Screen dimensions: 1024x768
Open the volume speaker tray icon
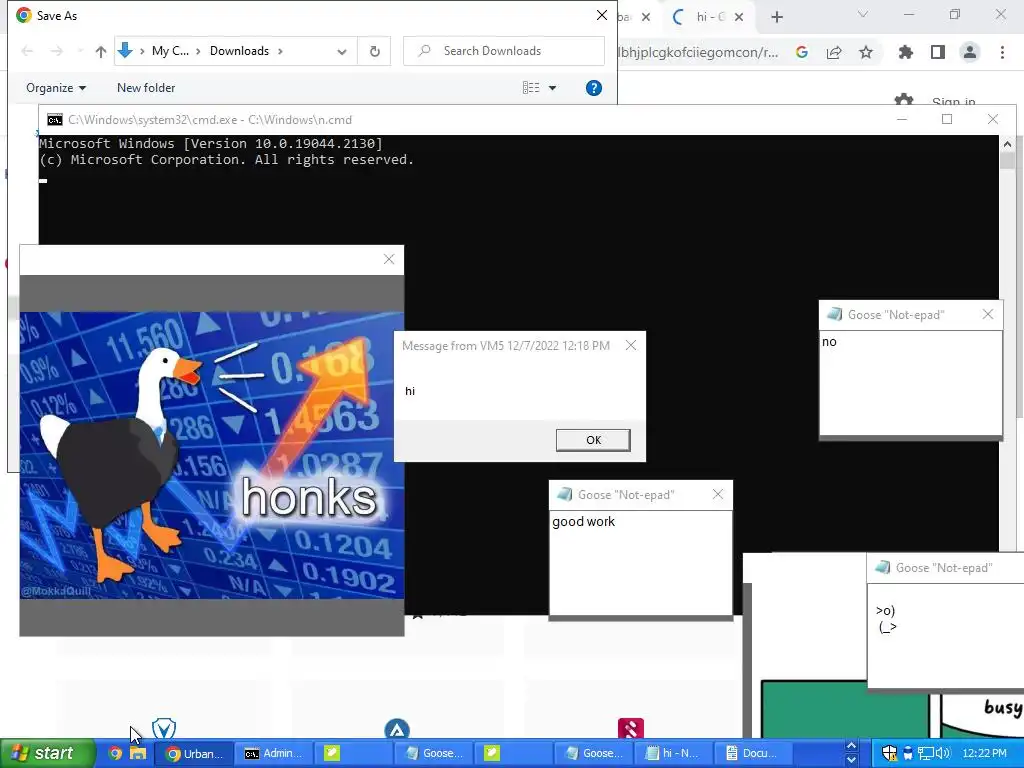pyautogui.click(x=942, y=753)
